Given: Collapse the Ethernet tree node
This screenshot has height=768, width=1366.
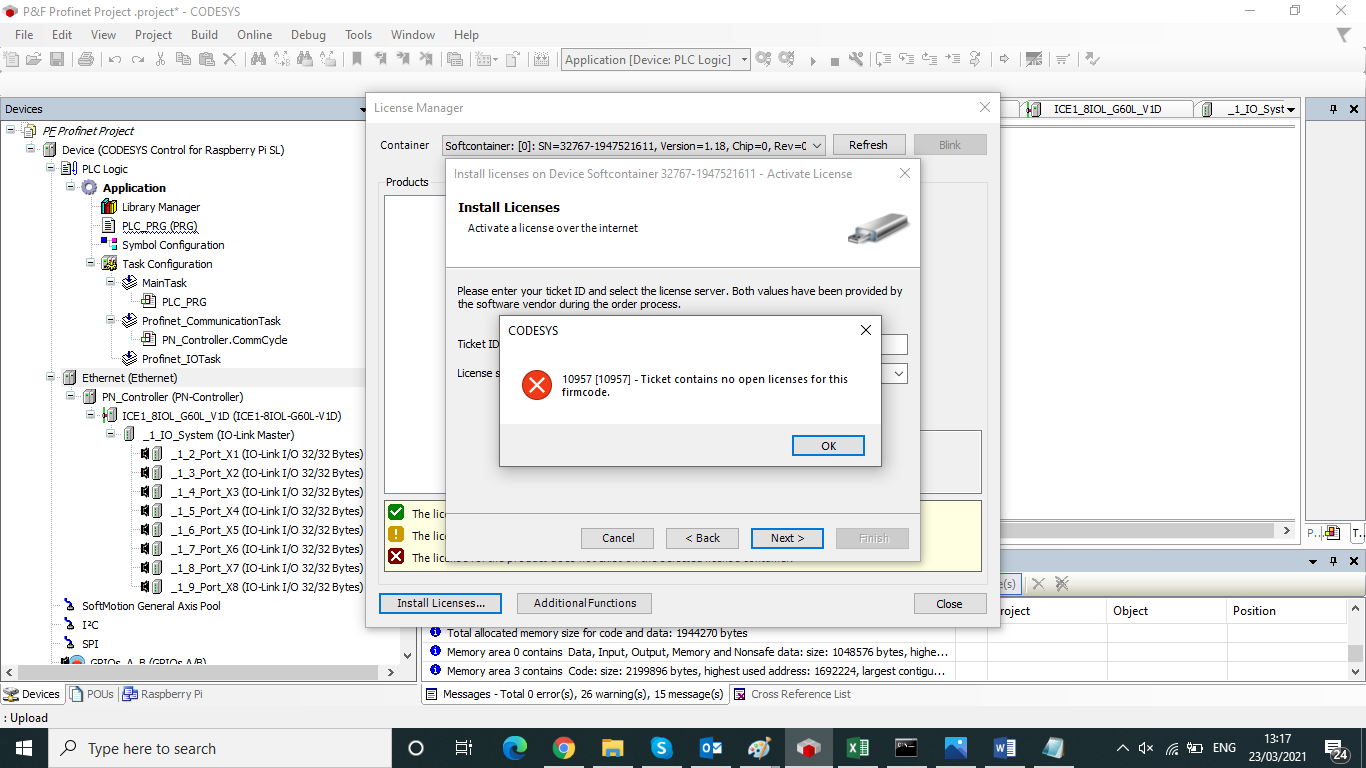Looking at the screenshot, I should click(x=49, y=377).
